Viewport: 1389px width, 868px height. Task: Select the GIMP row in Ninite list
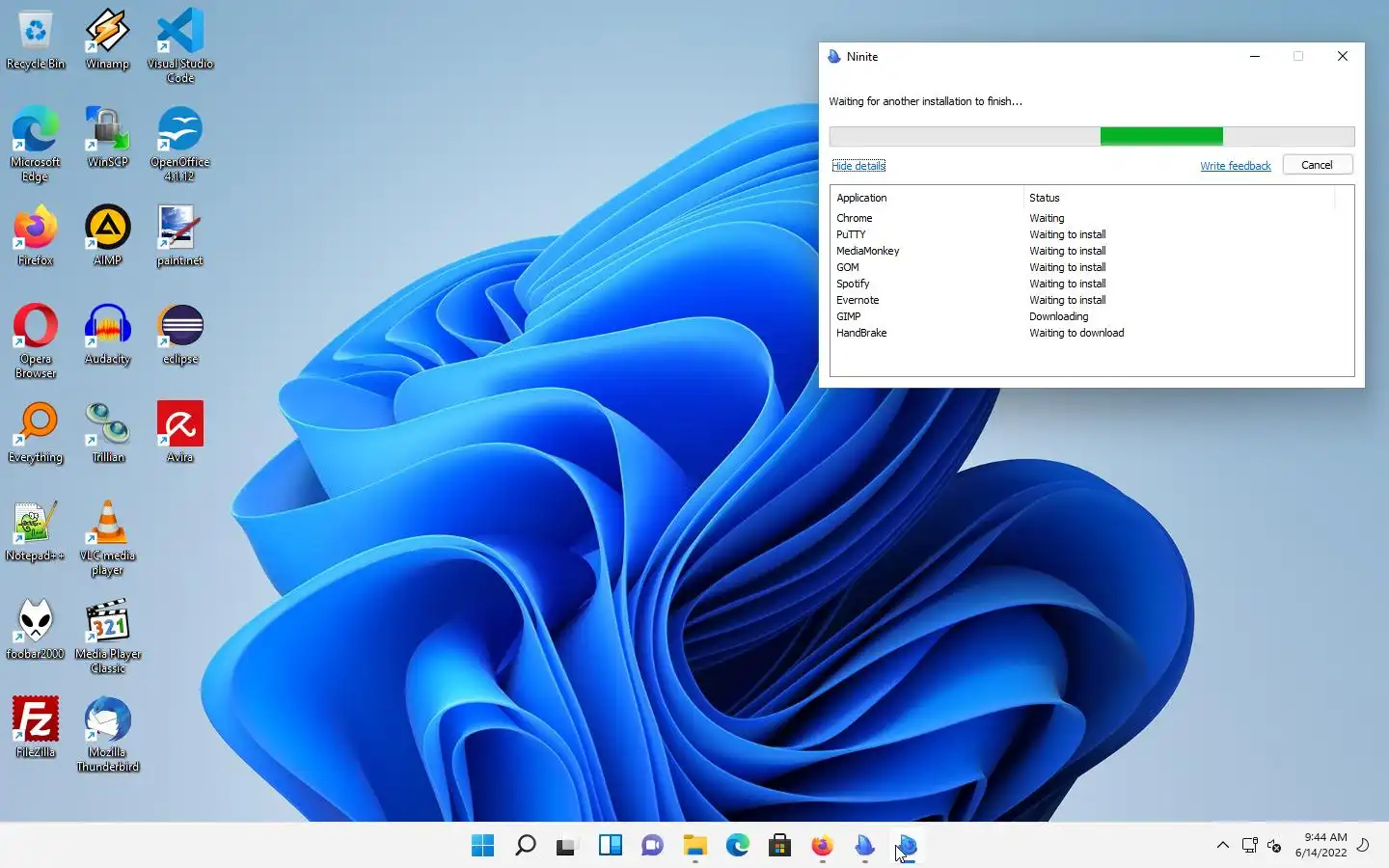coord(1092,316)
